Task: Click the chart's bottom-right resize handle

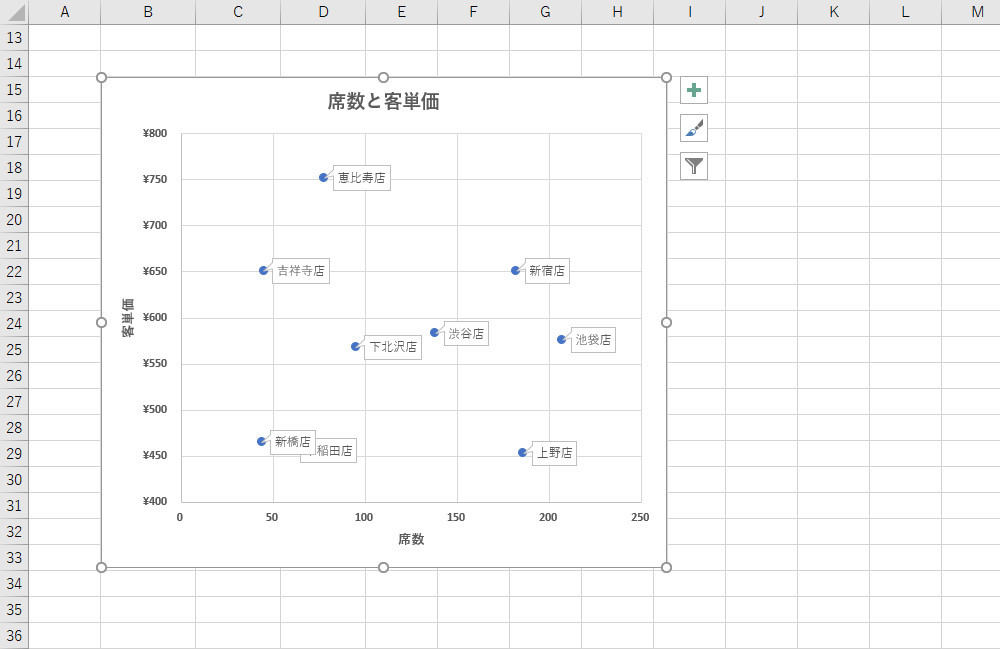Action: click(x=666, y=567)
